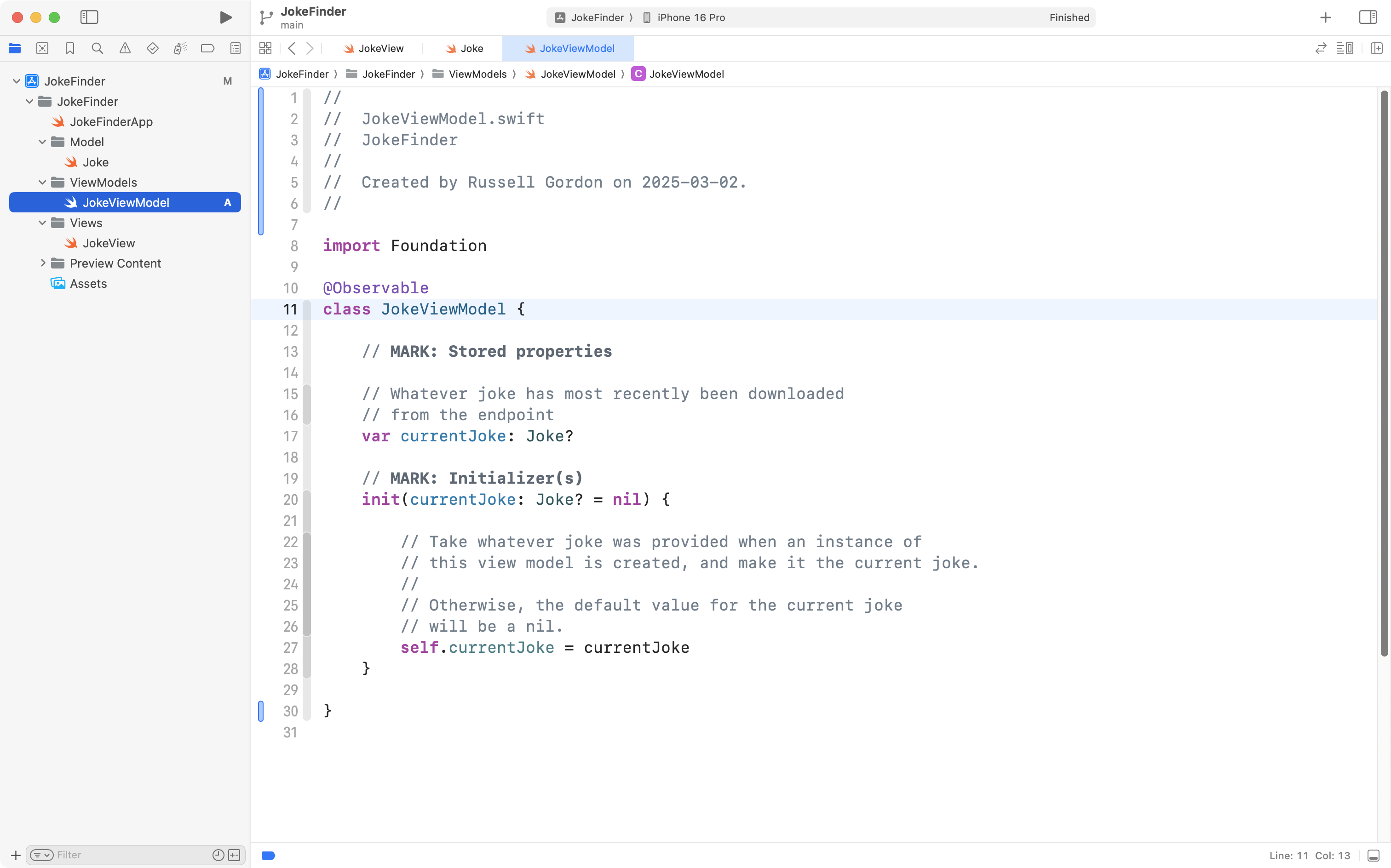Toggle the inspector panel visibility
This screenshot has height=868, width=1391.
1368,18
